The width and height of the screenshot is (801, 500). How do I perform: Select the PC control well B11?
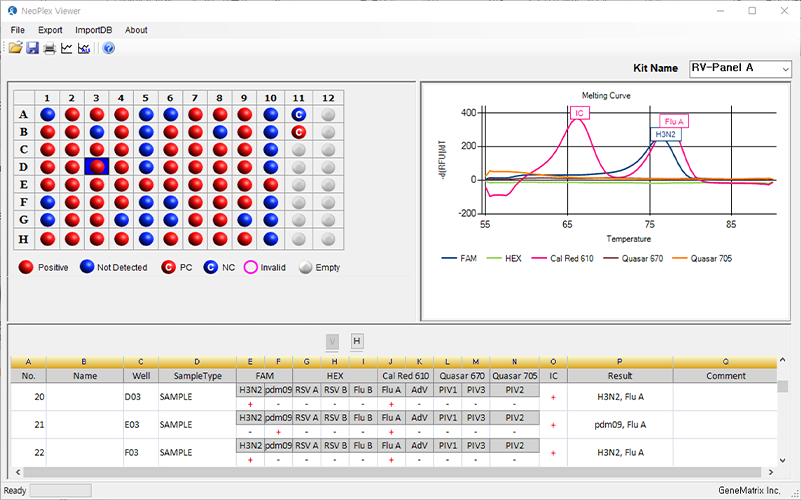point(298,132)
